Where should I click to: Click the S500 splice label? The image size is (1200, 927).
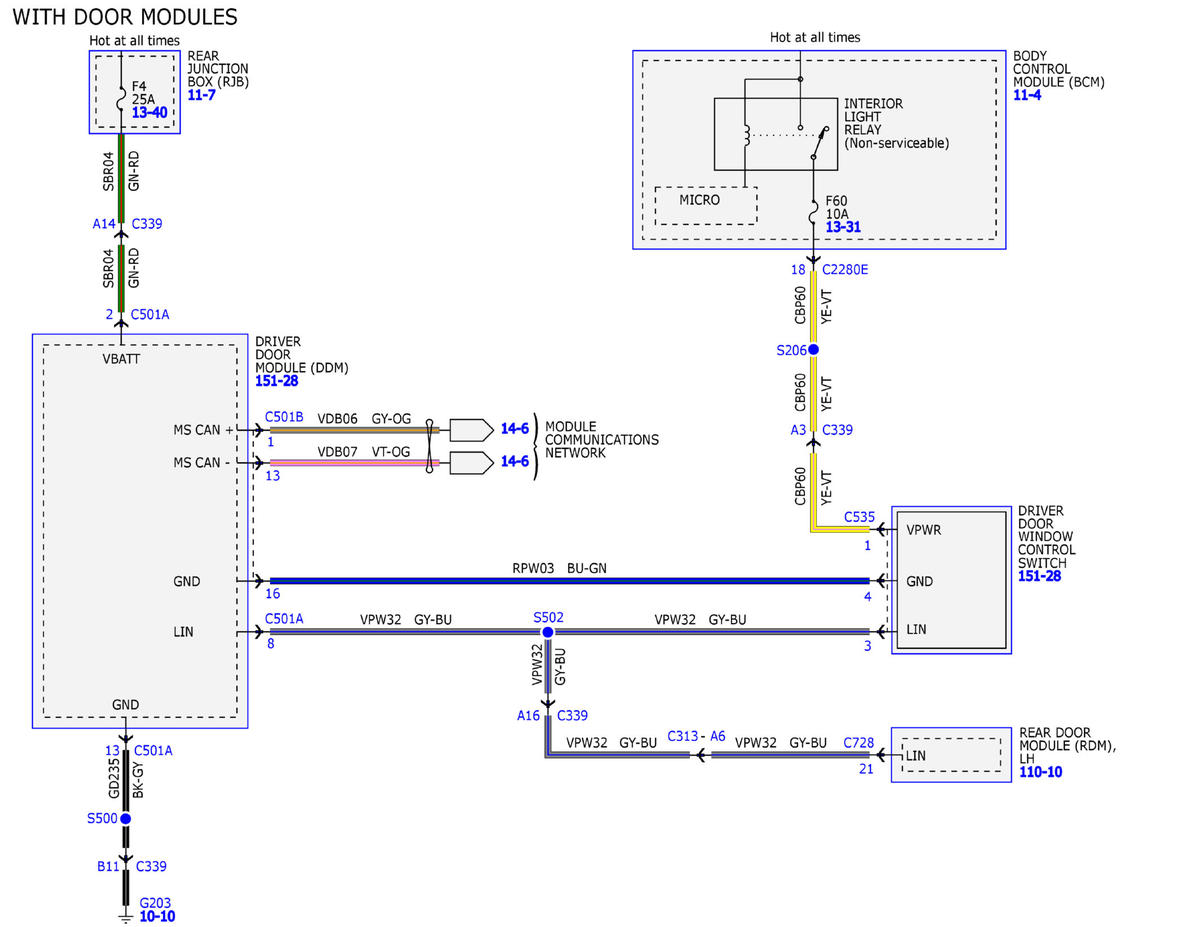tap(103, 818)
